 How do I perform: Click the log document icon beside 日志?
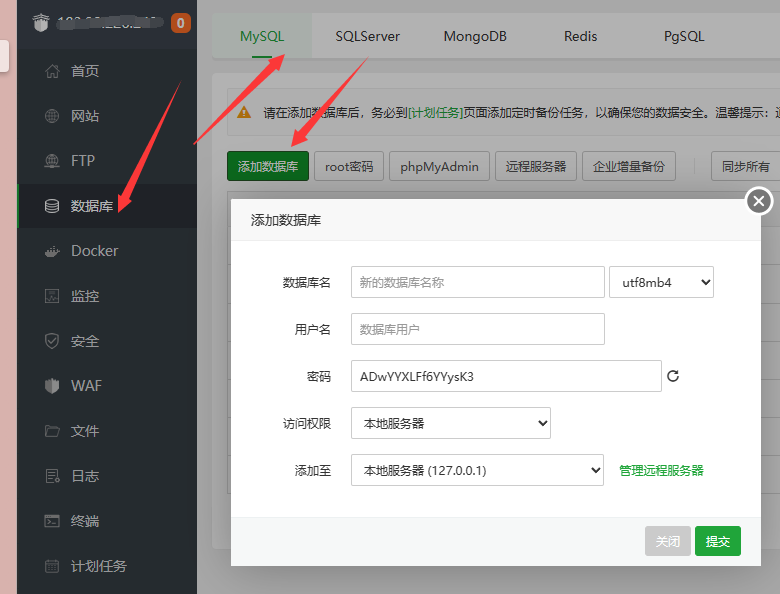[52, 476]
